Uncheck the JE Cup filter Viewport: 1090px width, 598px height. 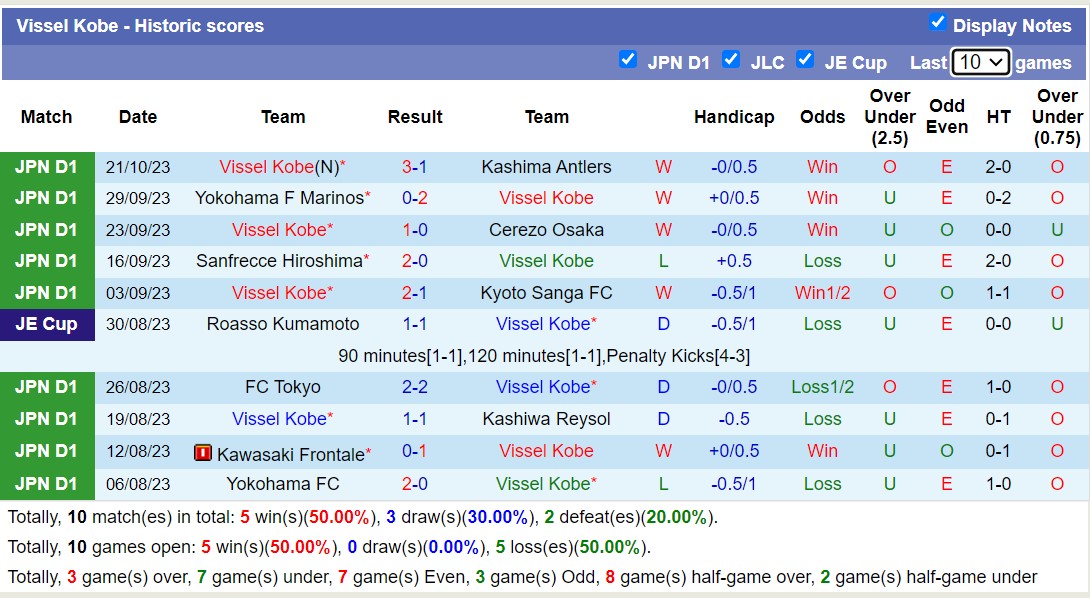pos(805,60)
